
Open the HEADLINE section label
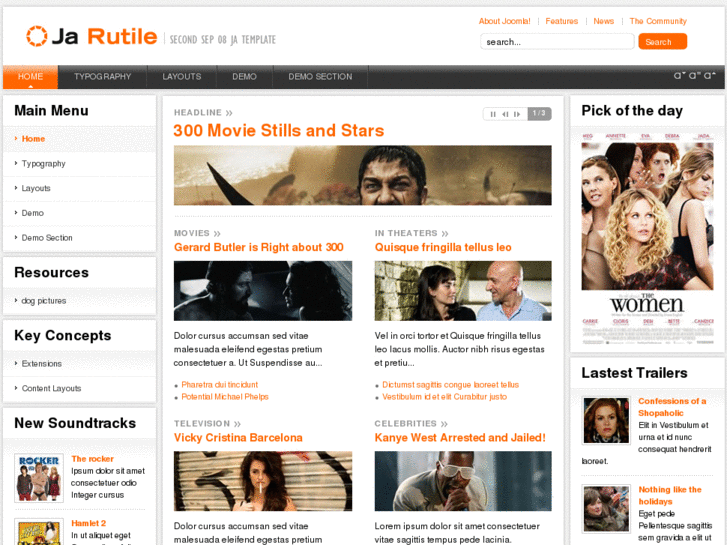coord(203,113)
